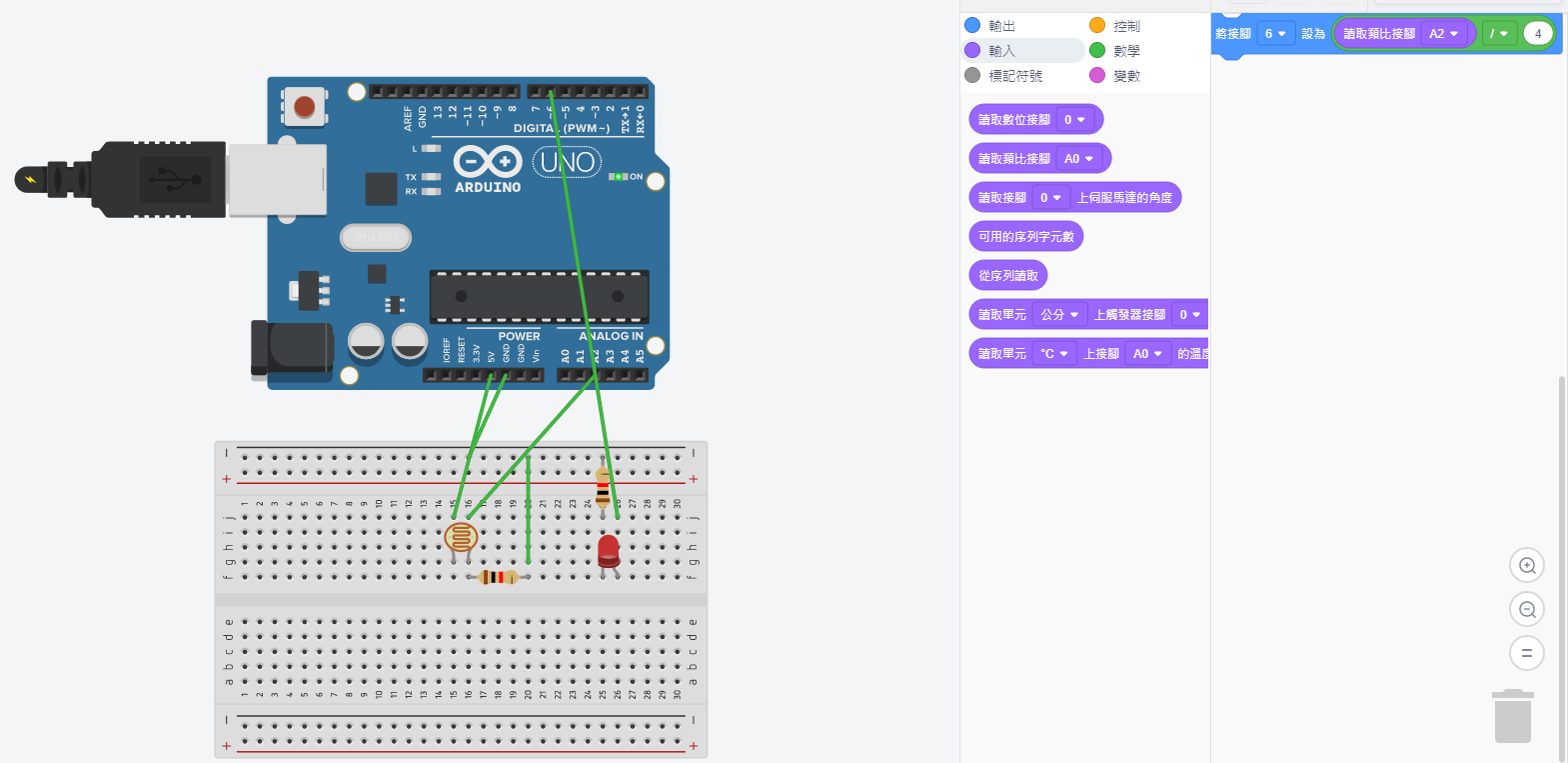Image resolution: width=1568 pixels, height=763 pixels.
Task: Open the pin 6 dropdown in the workspace block
Action: click(1274, 34)
